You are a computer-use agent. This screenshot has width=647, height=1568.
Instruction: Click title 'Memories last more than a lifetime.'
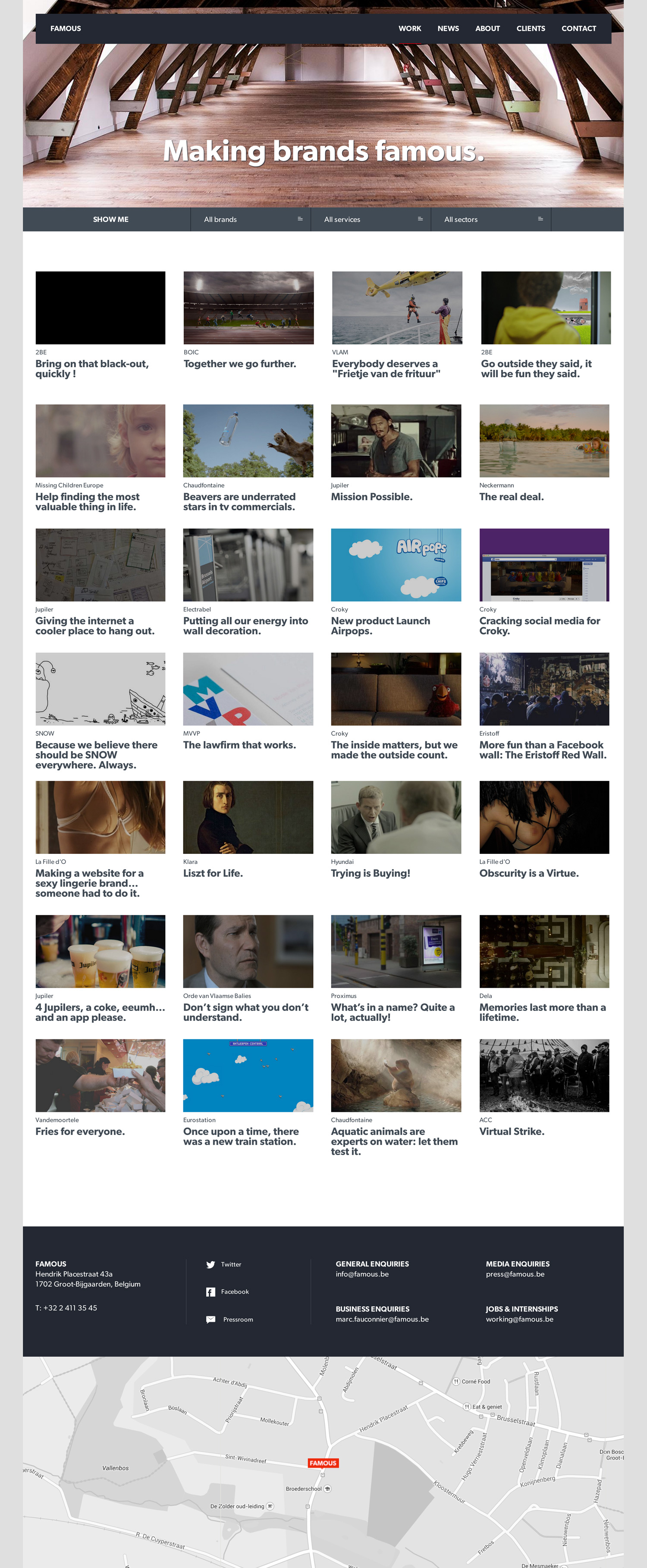click(x=542, y=1012)
